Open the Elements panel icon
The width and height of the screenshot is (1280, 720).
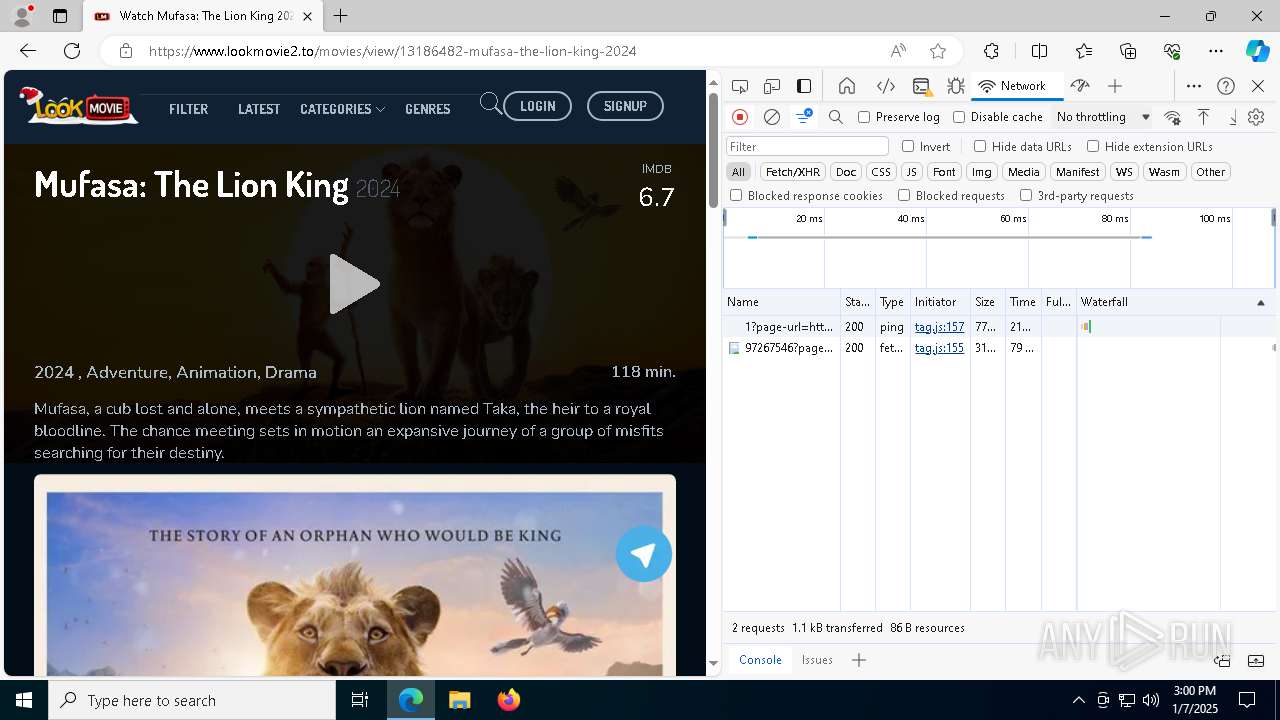pyautogui.click(x=885, y=86)
